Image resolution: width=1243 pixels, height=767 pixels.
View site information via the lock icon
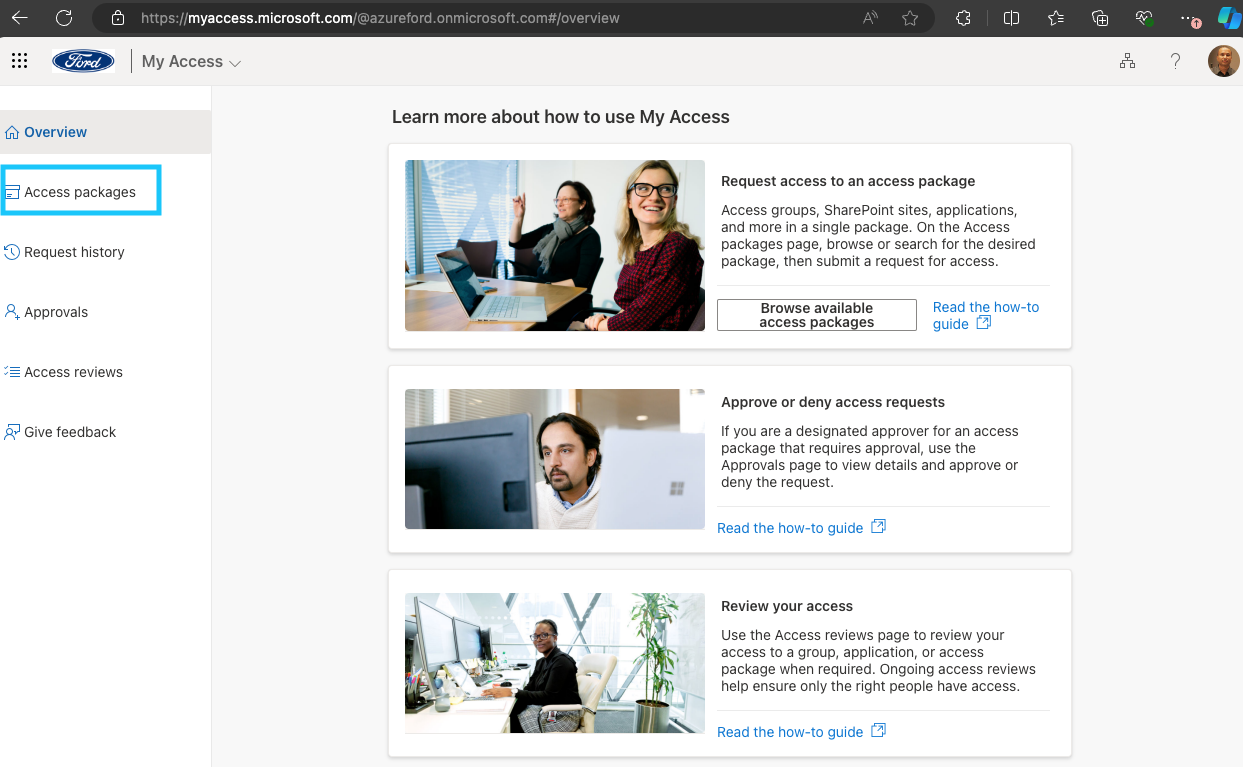click(x=118, y=18)
